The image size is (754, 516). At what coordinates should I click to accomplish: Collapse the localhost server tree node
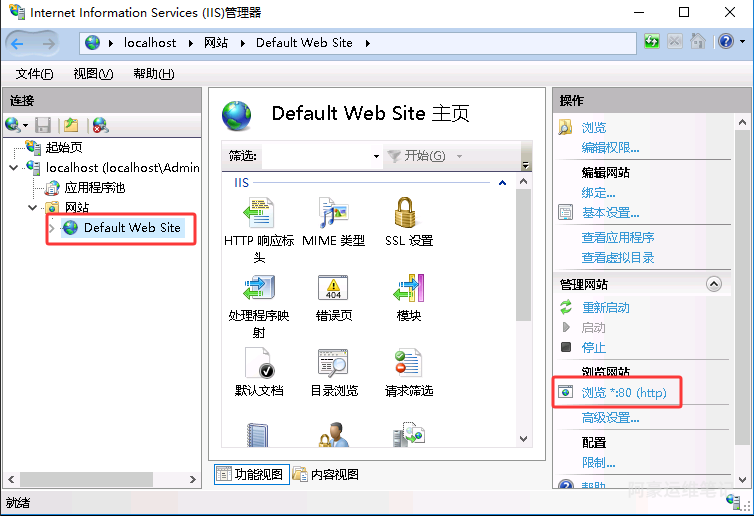14,167
